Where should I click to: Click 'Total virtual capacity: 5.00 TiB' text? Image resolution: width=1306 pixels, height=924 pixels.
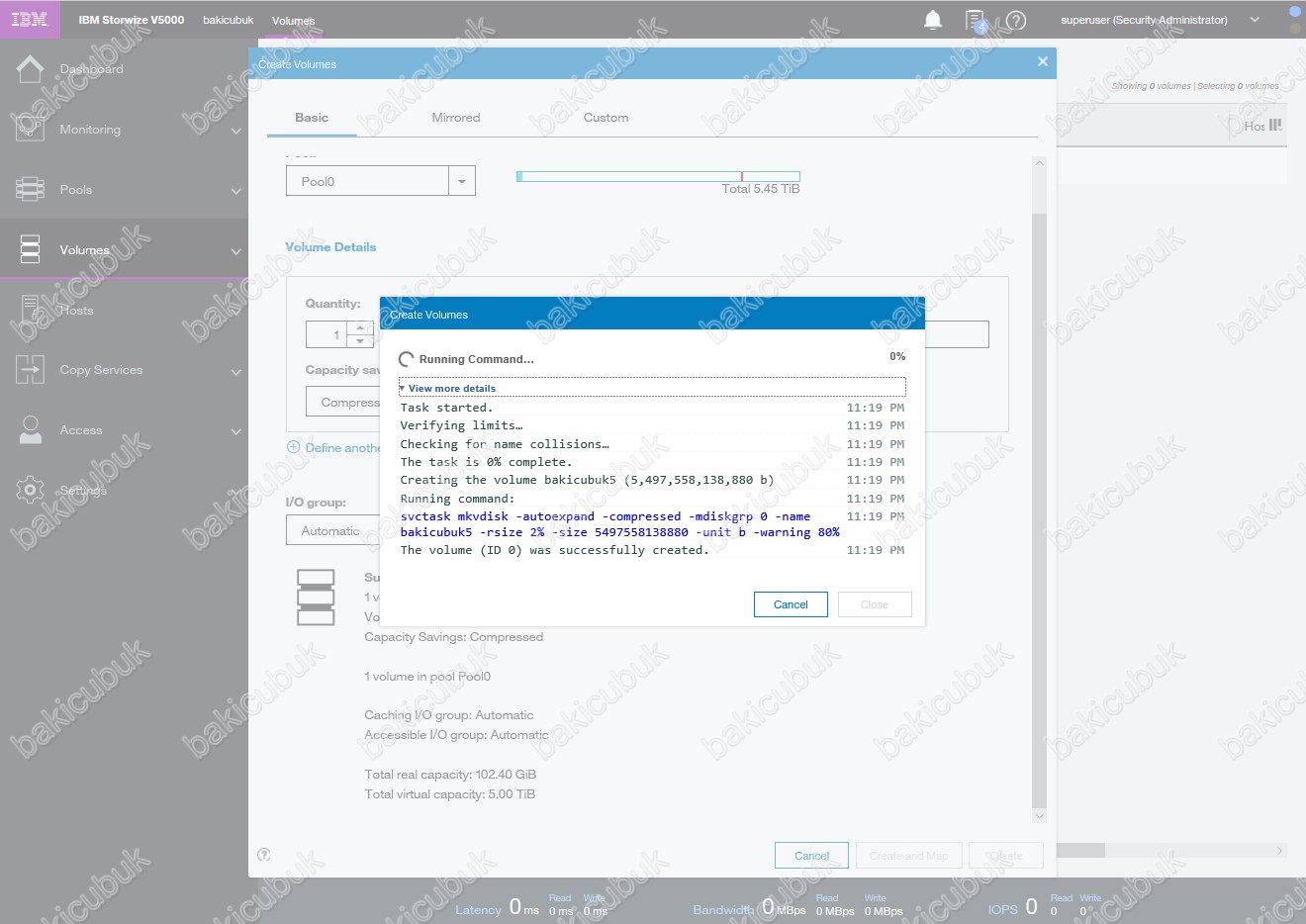pos(450,794)
